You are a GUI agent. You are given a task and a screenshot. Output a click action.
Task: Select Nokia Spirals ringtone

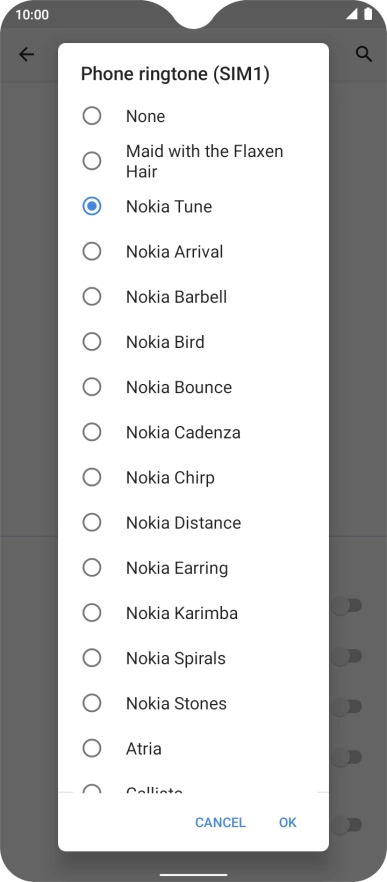(x=193, y=658)
